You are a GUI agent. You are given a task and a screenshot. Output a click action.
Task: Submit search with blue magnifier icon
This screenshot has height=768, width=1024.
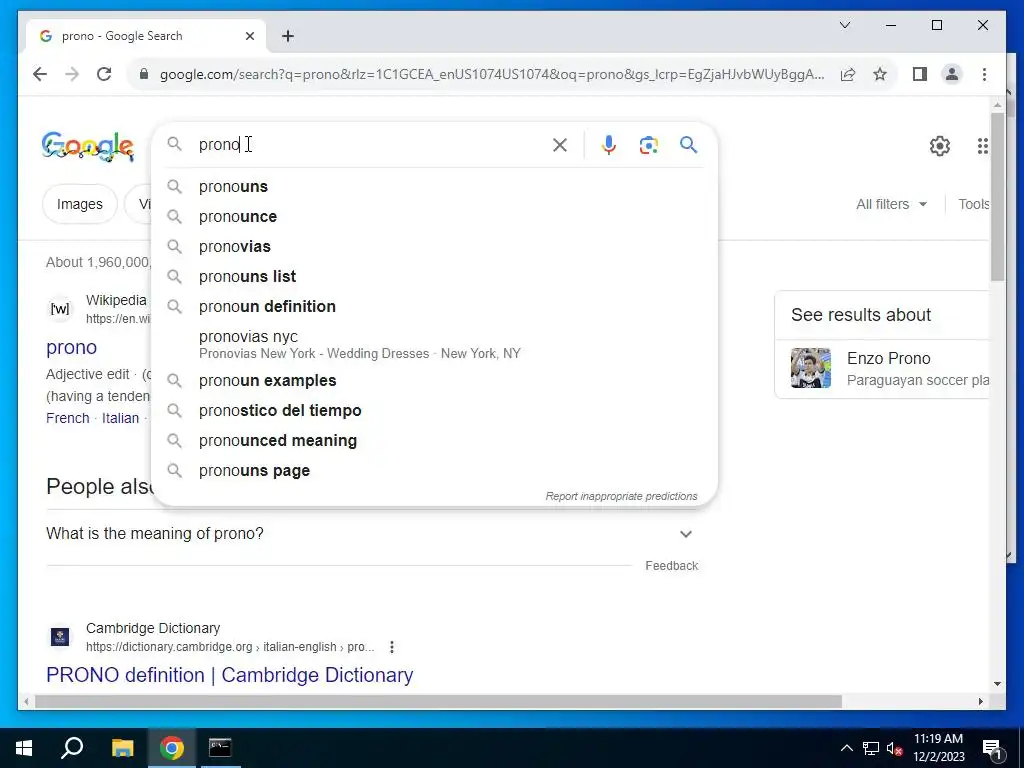(688, 144)
